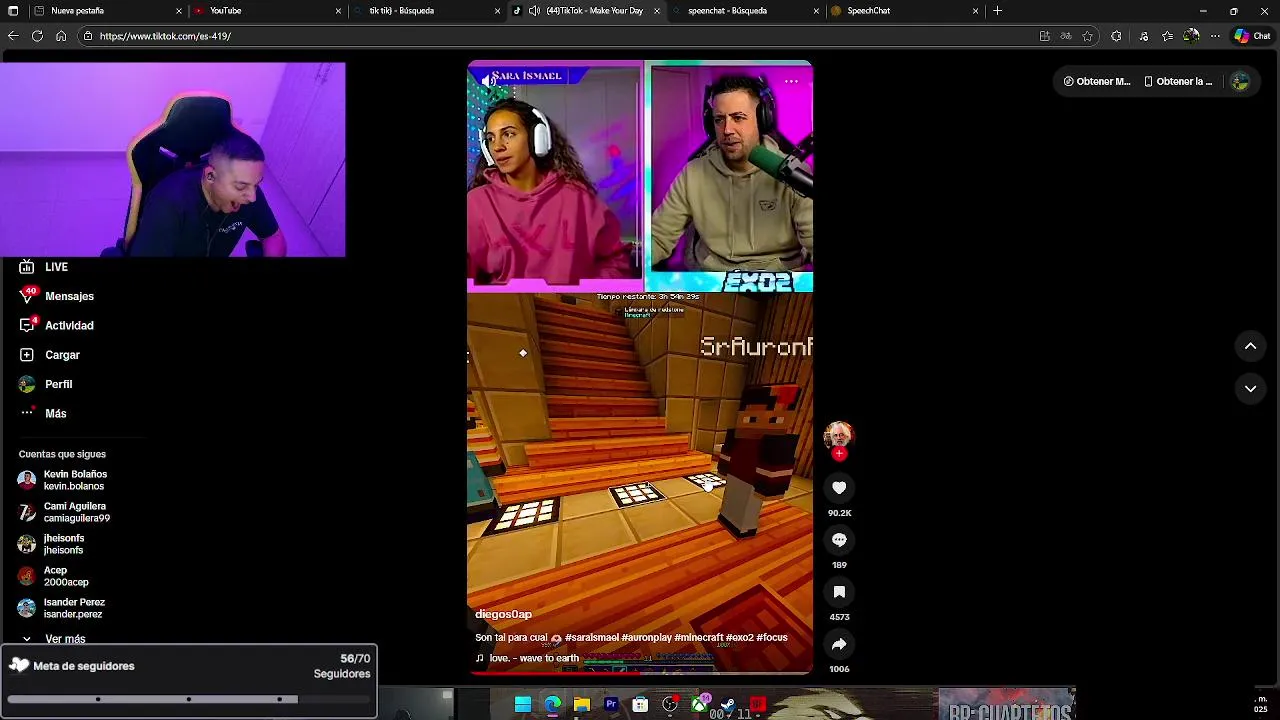Open the favorites list icon
The width and height of the screenshot is (1280, 720).
click(x=1167, y=36)
